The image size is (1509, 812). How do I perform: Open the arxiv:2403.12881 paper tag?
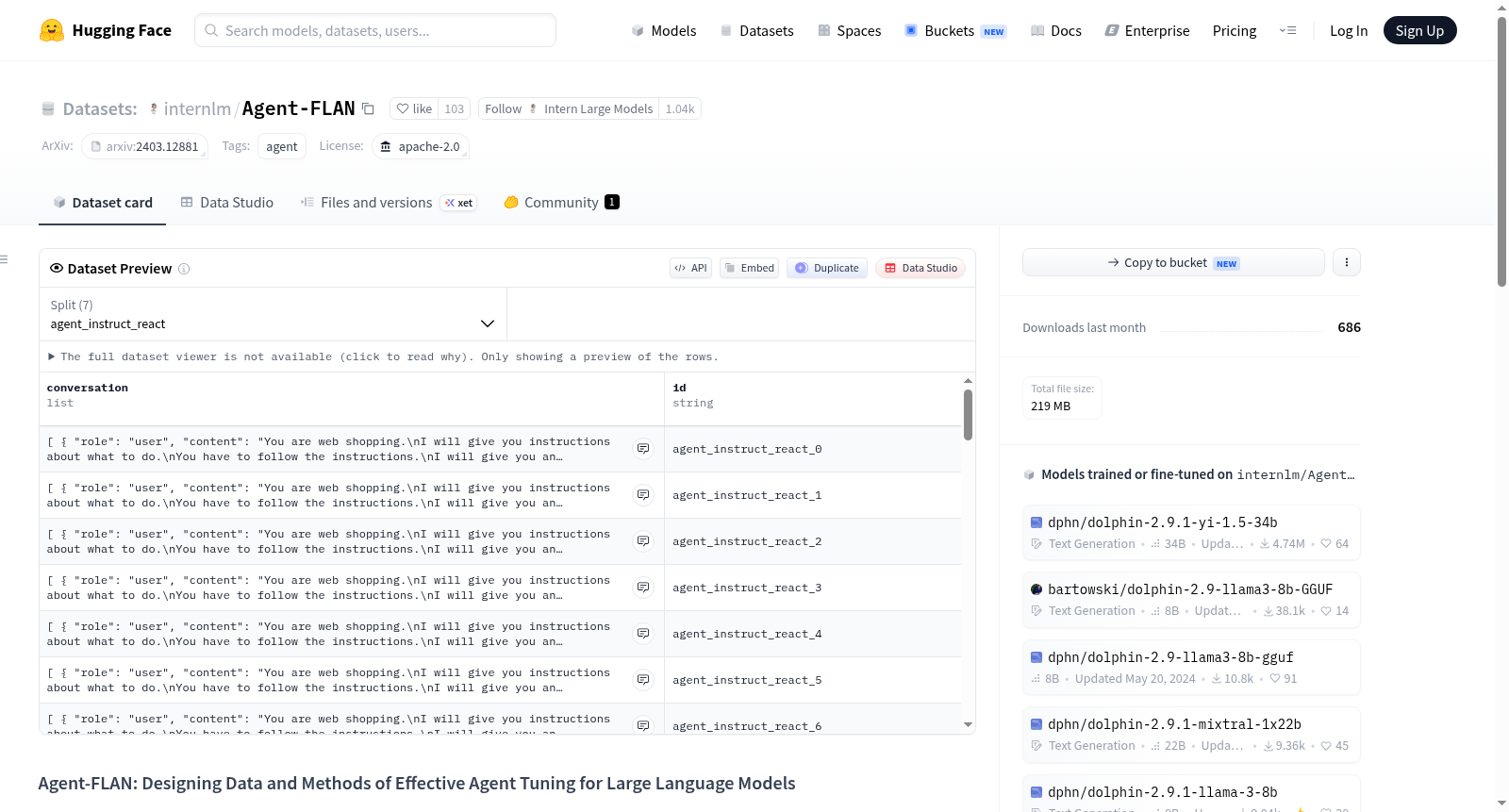tap(144, 146)
